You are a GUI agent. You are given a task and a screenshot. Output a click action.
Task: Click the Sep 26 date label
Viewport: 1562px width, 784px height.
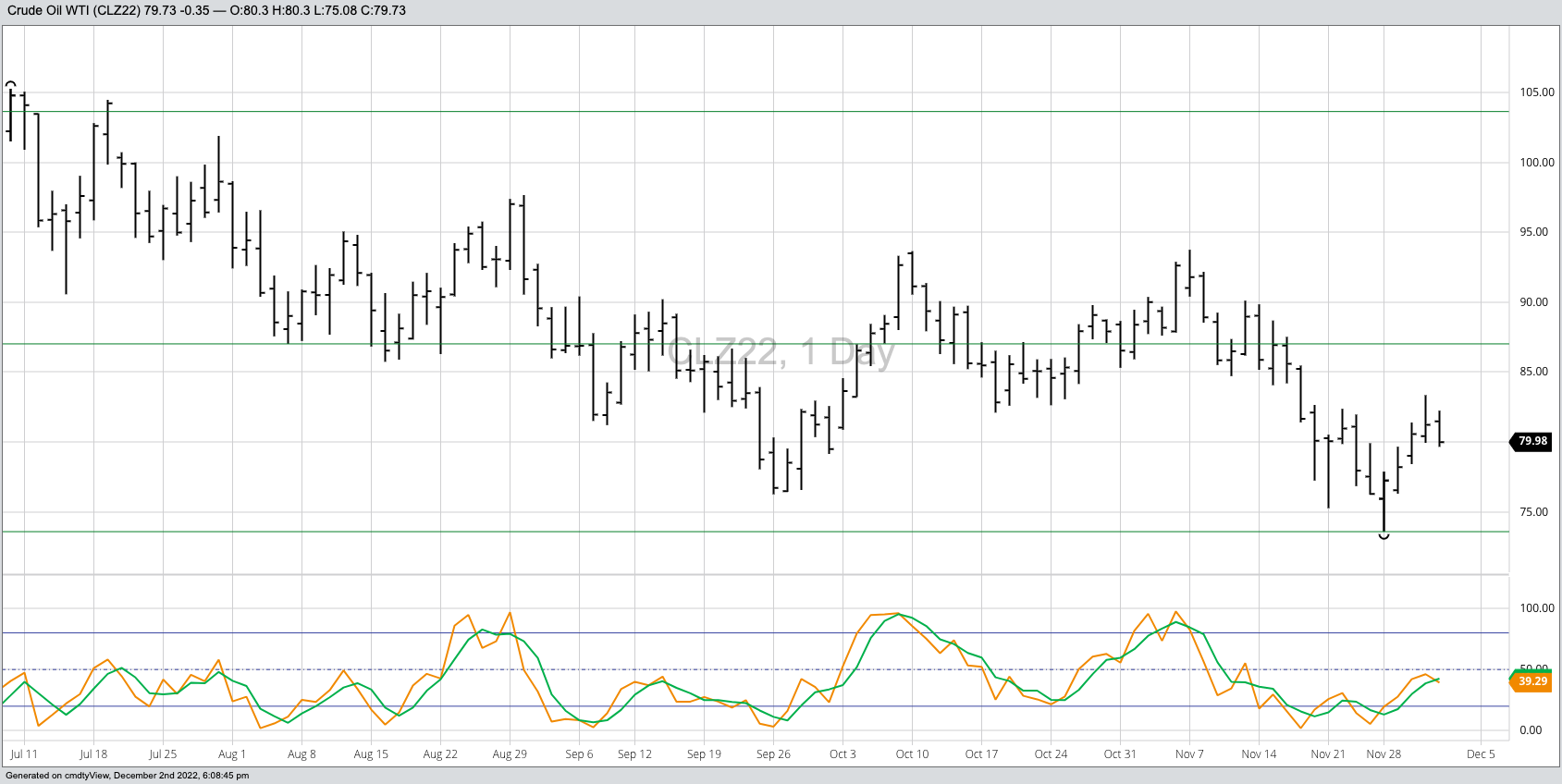tap(773, 754)
